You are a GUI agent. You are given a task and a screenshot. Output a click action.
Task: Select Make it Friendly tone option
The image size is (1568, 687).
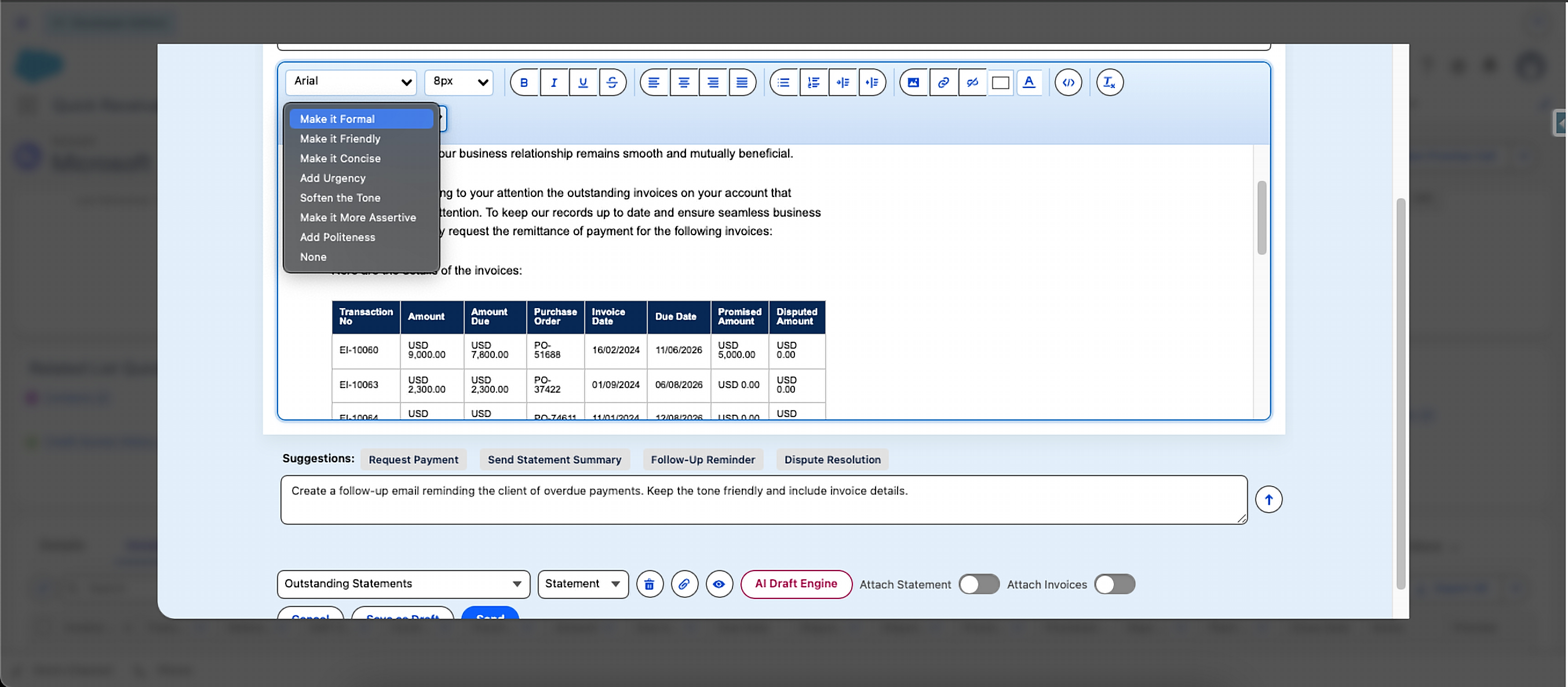362,139
